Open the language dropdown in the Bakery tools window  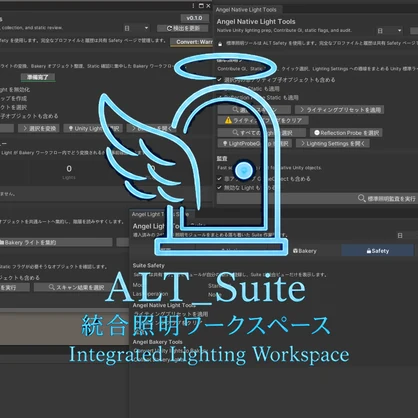pos(136,28)
